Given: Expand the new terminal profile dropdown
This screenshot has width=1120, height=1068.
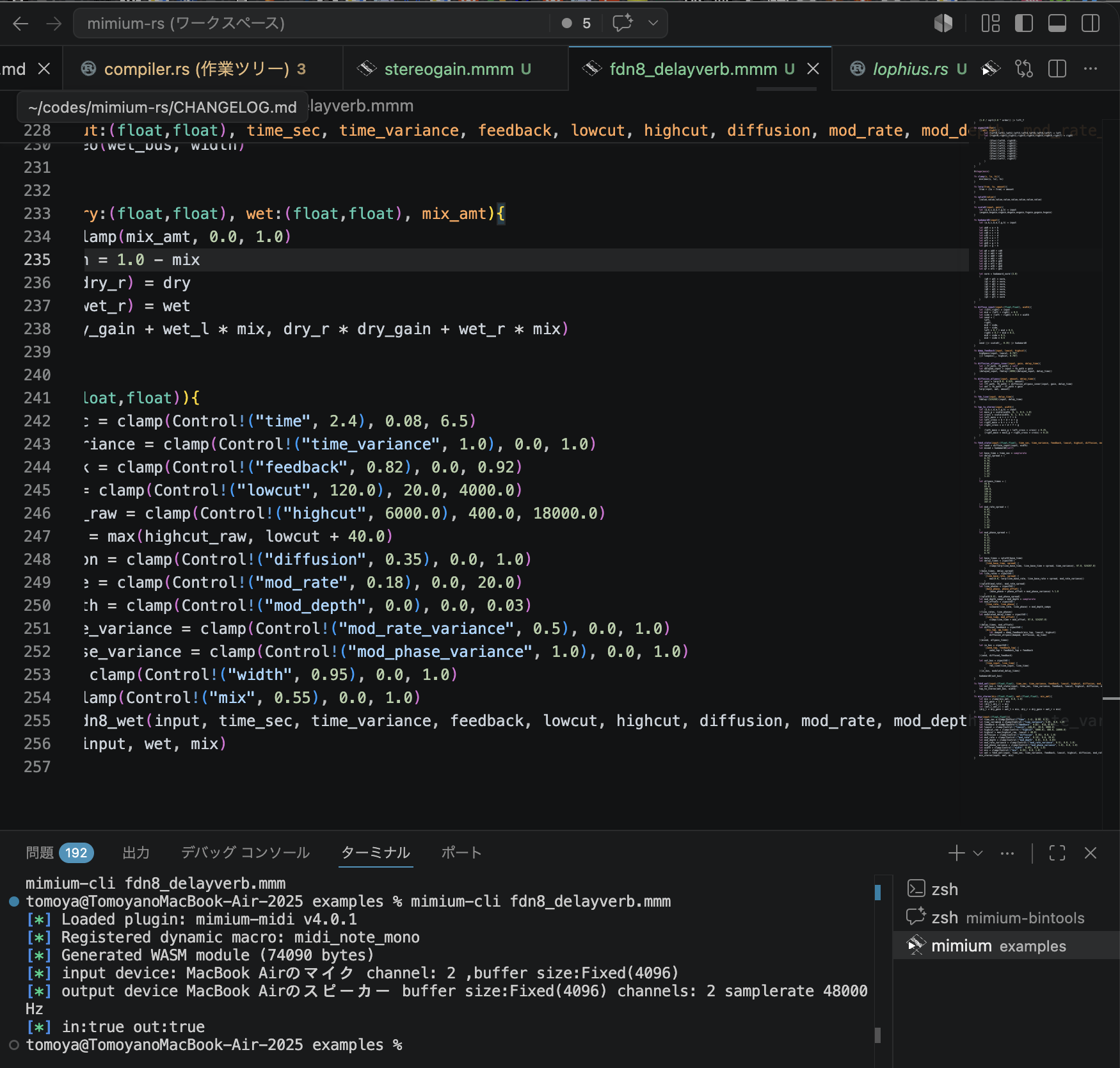Looking at the screenshot, I should coord(978,853).
